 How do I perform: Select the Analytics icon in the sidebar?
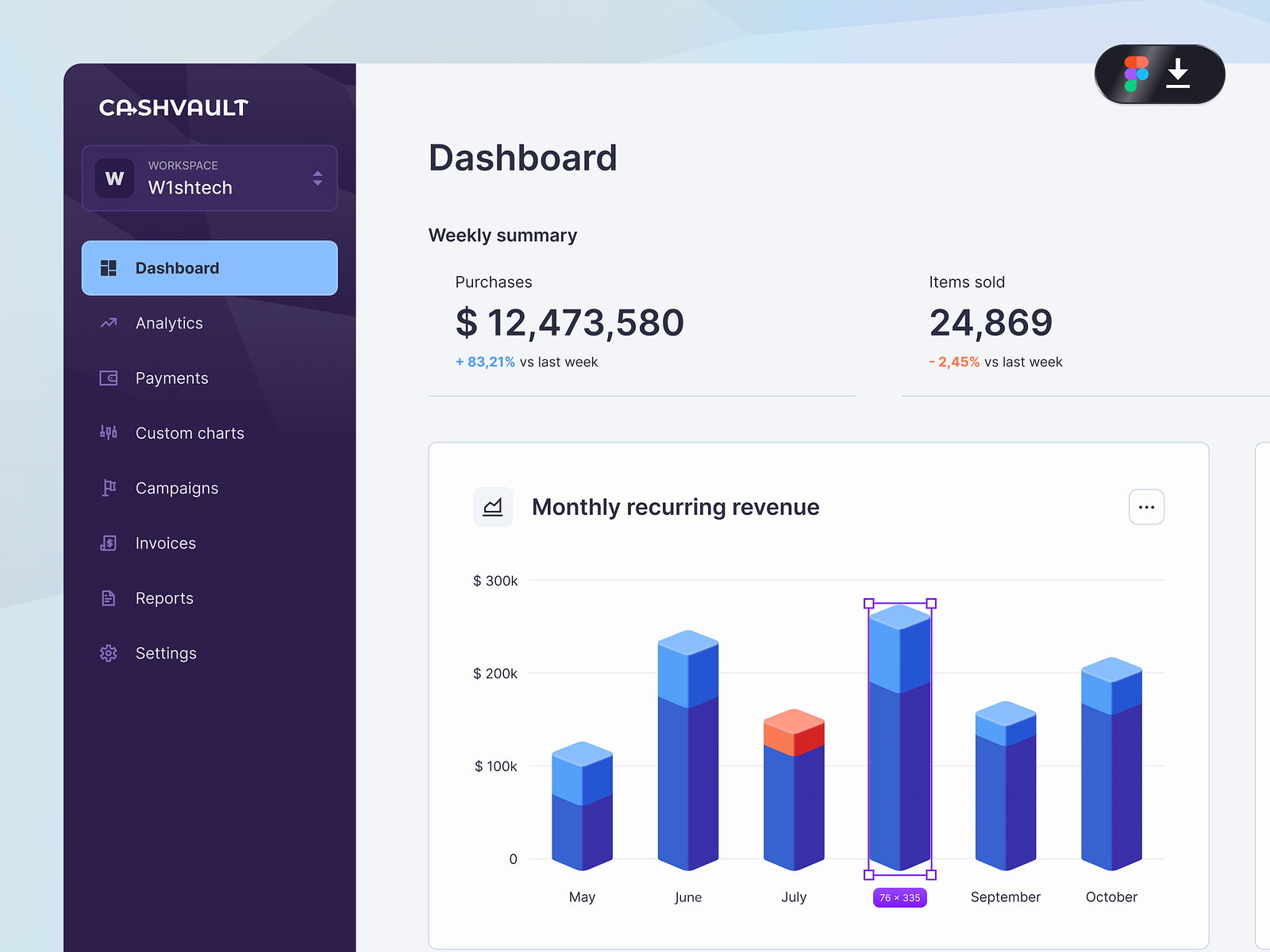109,323
